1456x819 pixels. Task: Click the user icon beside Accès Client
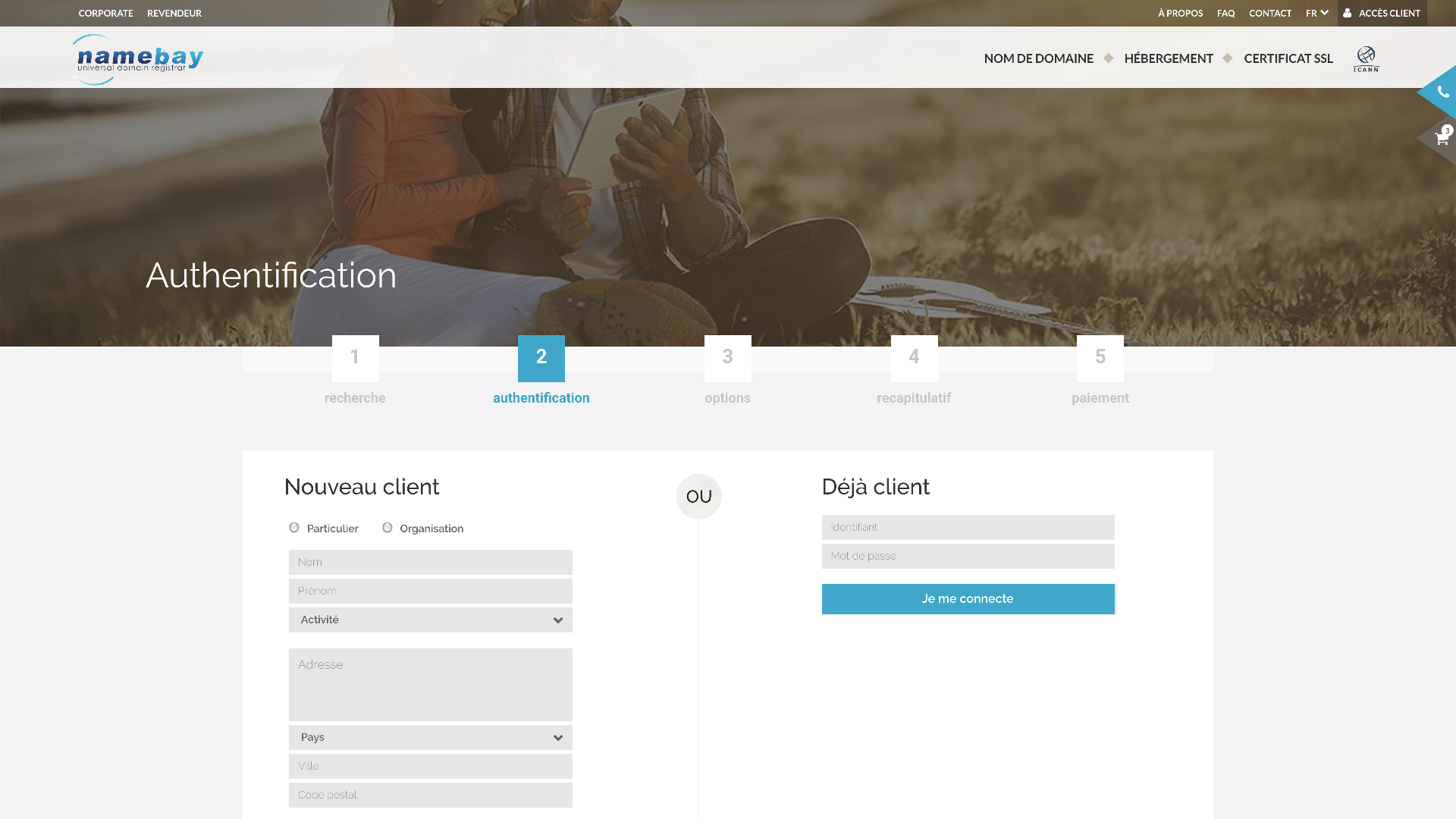tap(1348, 13)
